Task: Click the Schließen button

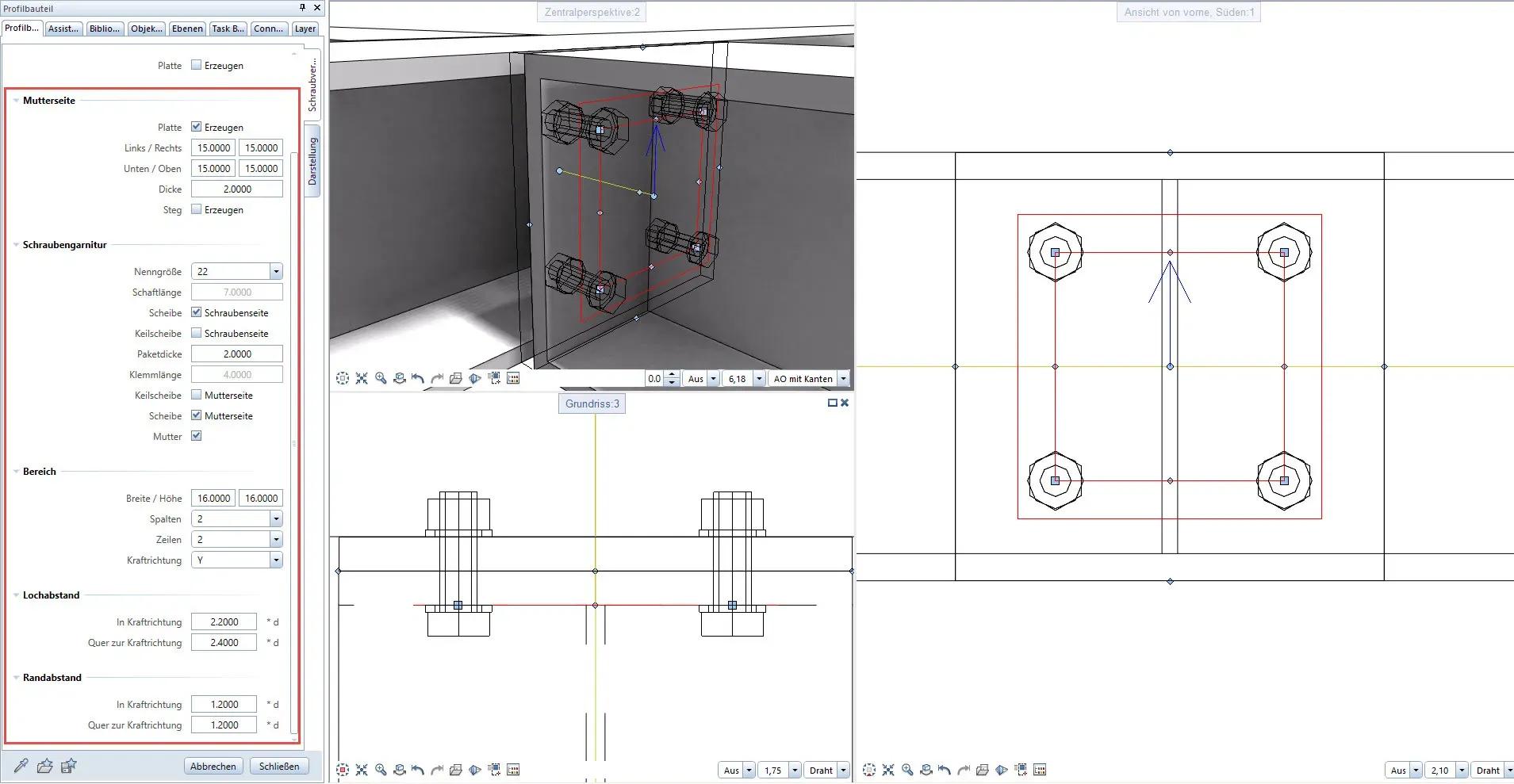Action: point(279,766)
